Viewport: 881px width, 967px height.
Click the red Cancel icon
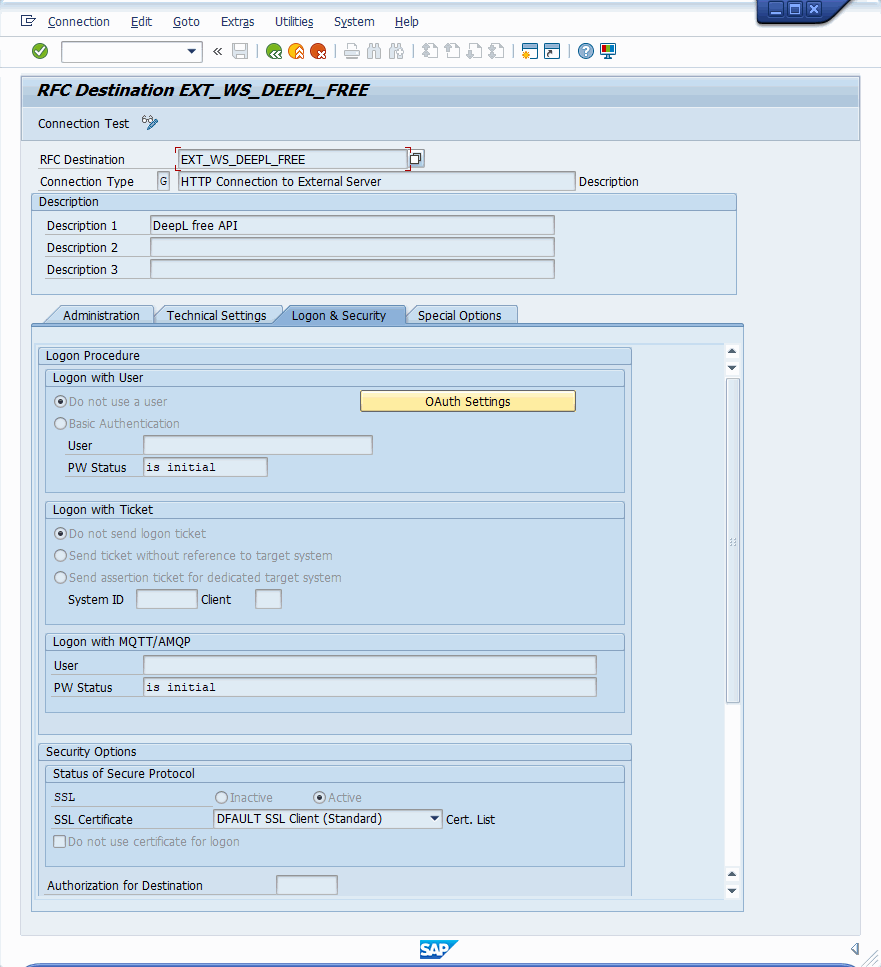pyautogui.click(x=318, y=51)
